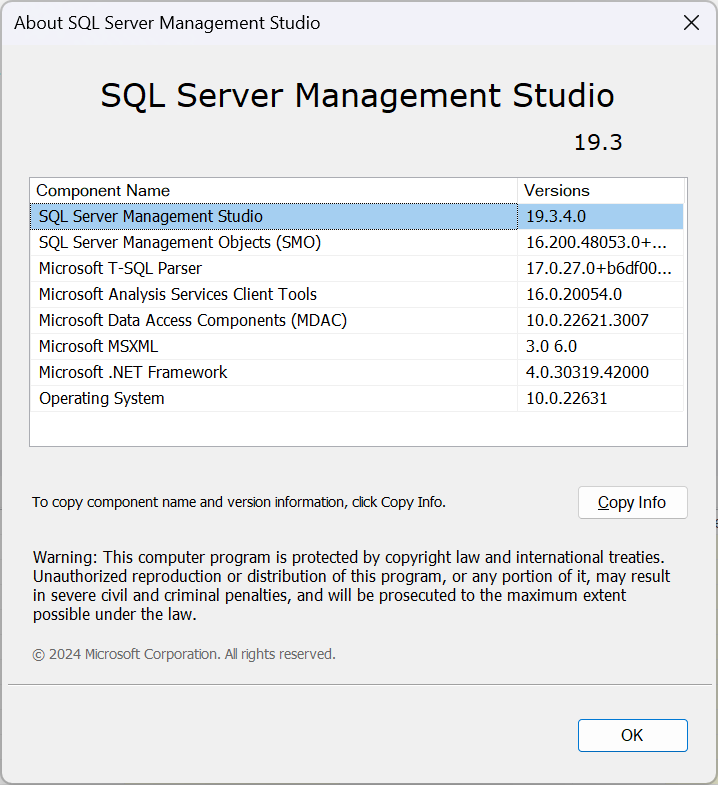Click version value 10.0.22621.3007
718x785 pixels.
587,320
